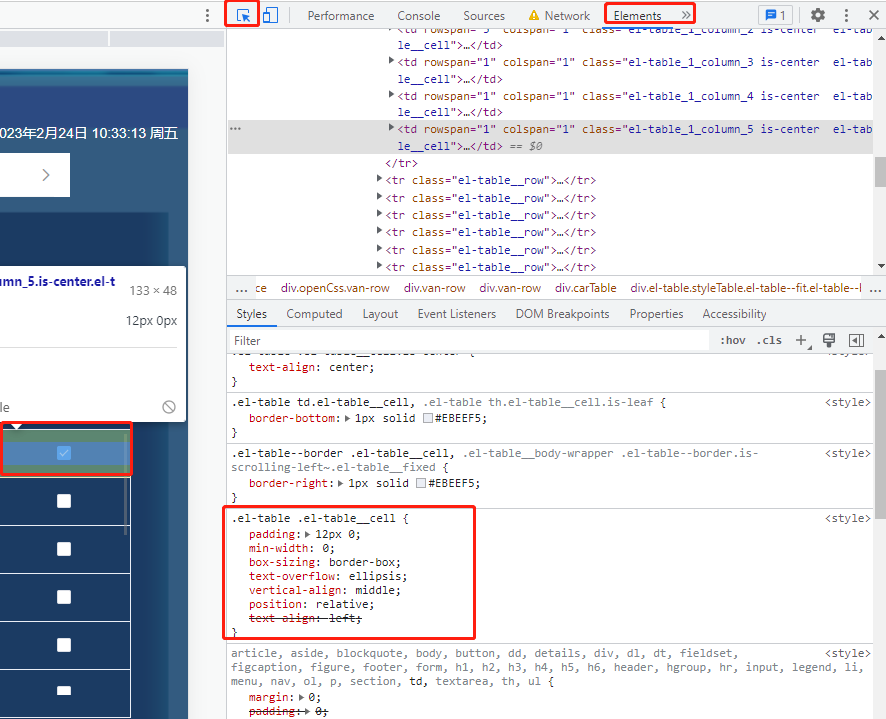Check the second empty table checkbox
Screen dimensions: 886x719
pyautogui.click(x=64, y=549)
